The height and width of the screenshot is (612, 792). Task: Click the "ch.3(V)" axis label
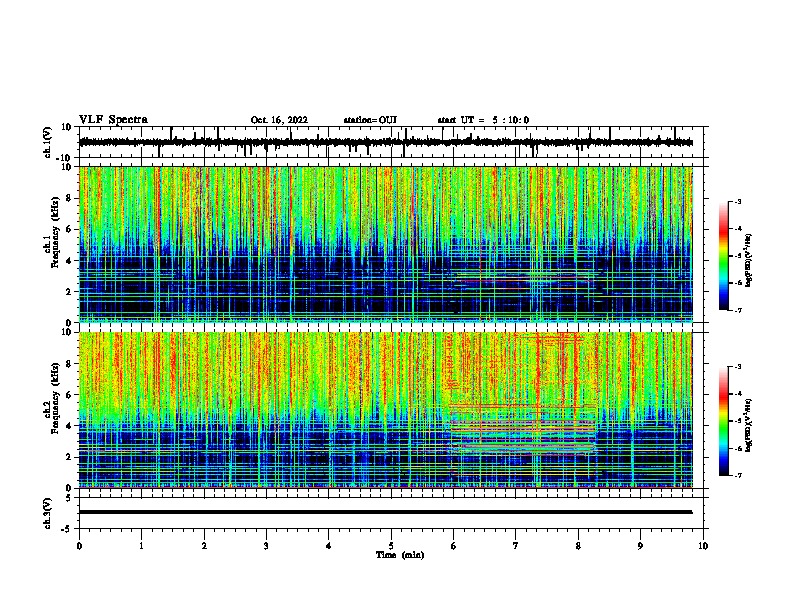tap(48, 513)
